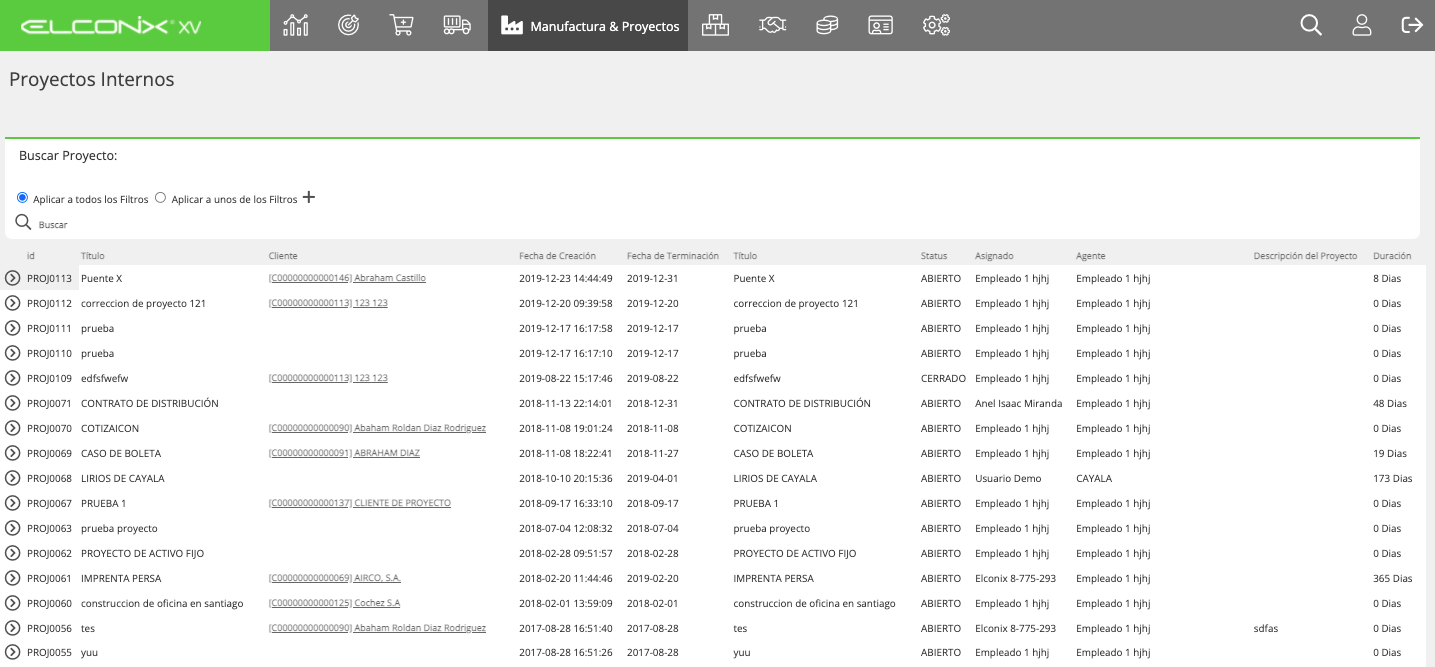
Task: Open the delivery truck module icon
Action: (x=457, y=25)
